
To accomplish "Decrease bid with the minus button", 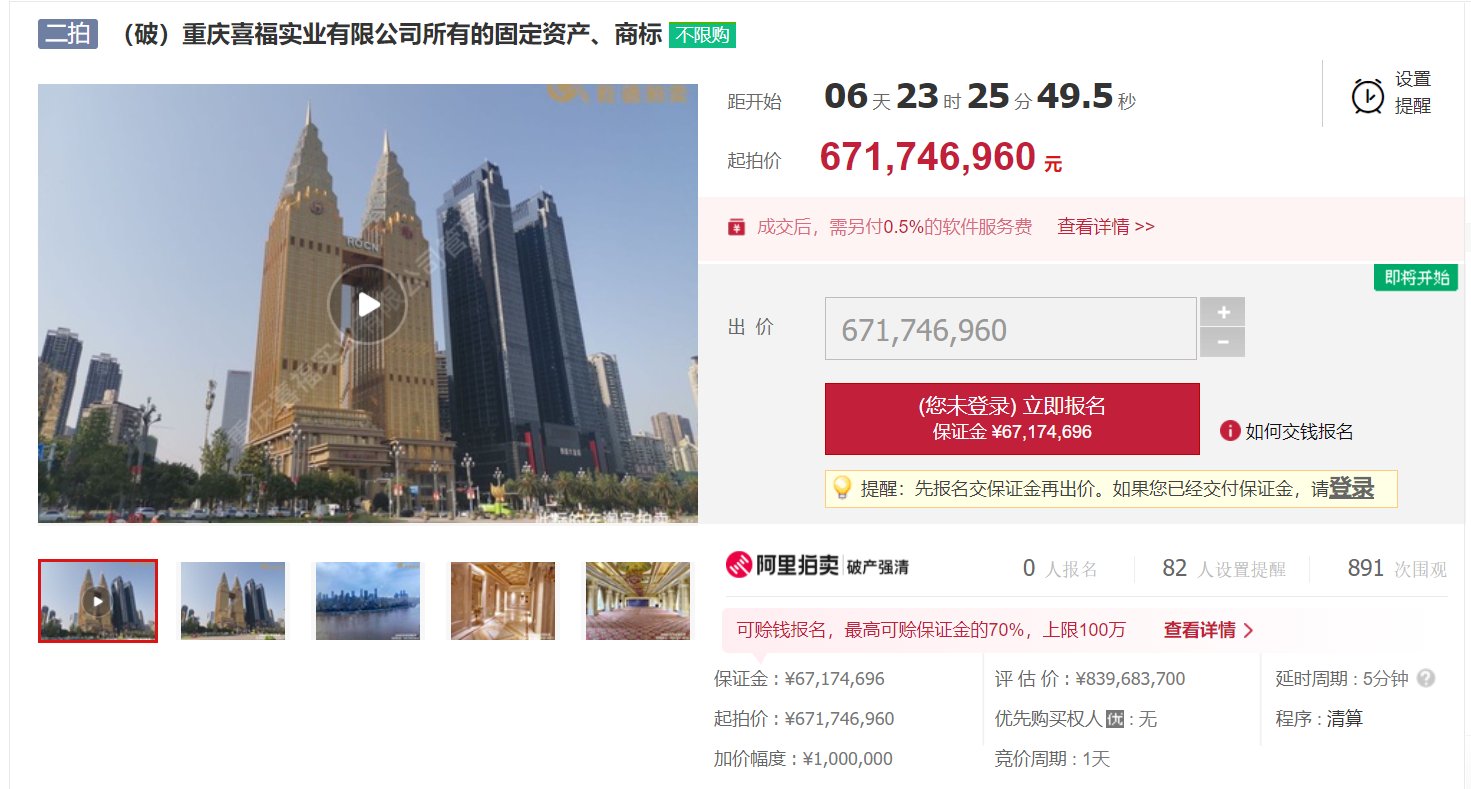I will coord(1222,343).
